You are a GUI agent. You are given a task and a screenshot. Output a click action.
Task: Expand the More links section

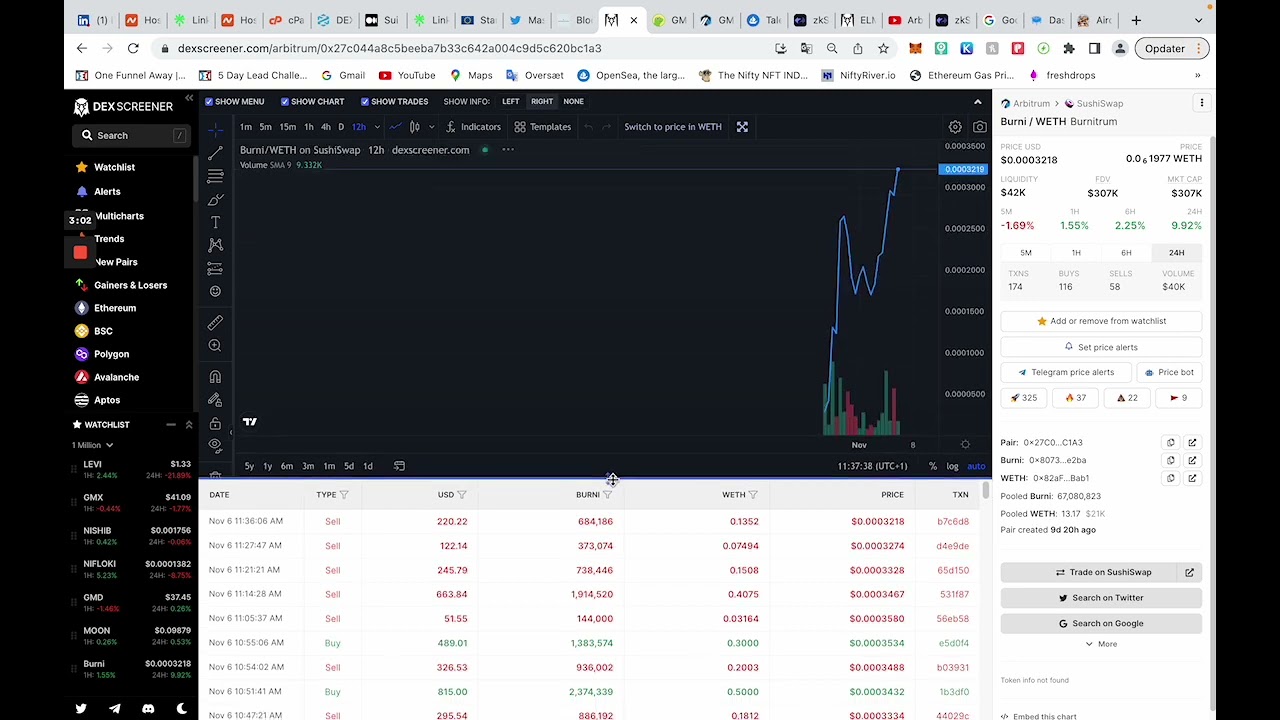coord(1100,644)
